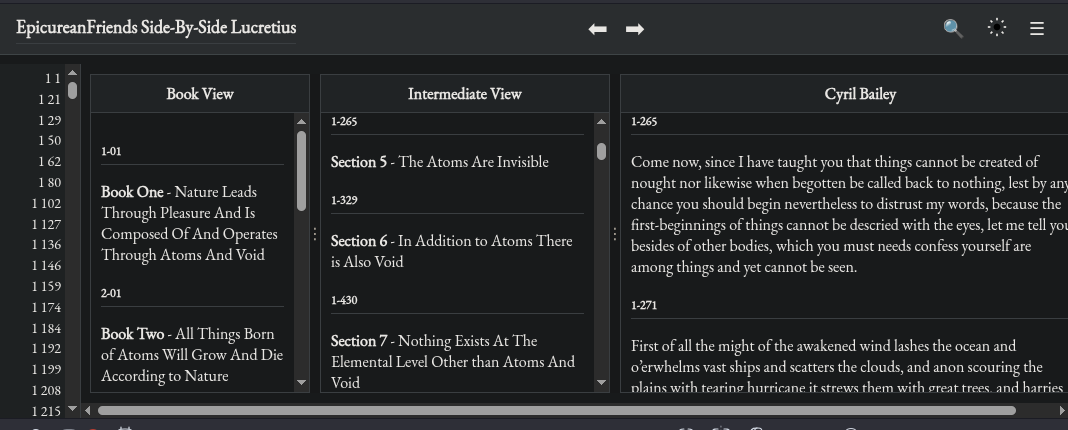Select the Cyril Bailey column header
The width and height of the screenshot is (1068, 430).
tap(860, 94)
